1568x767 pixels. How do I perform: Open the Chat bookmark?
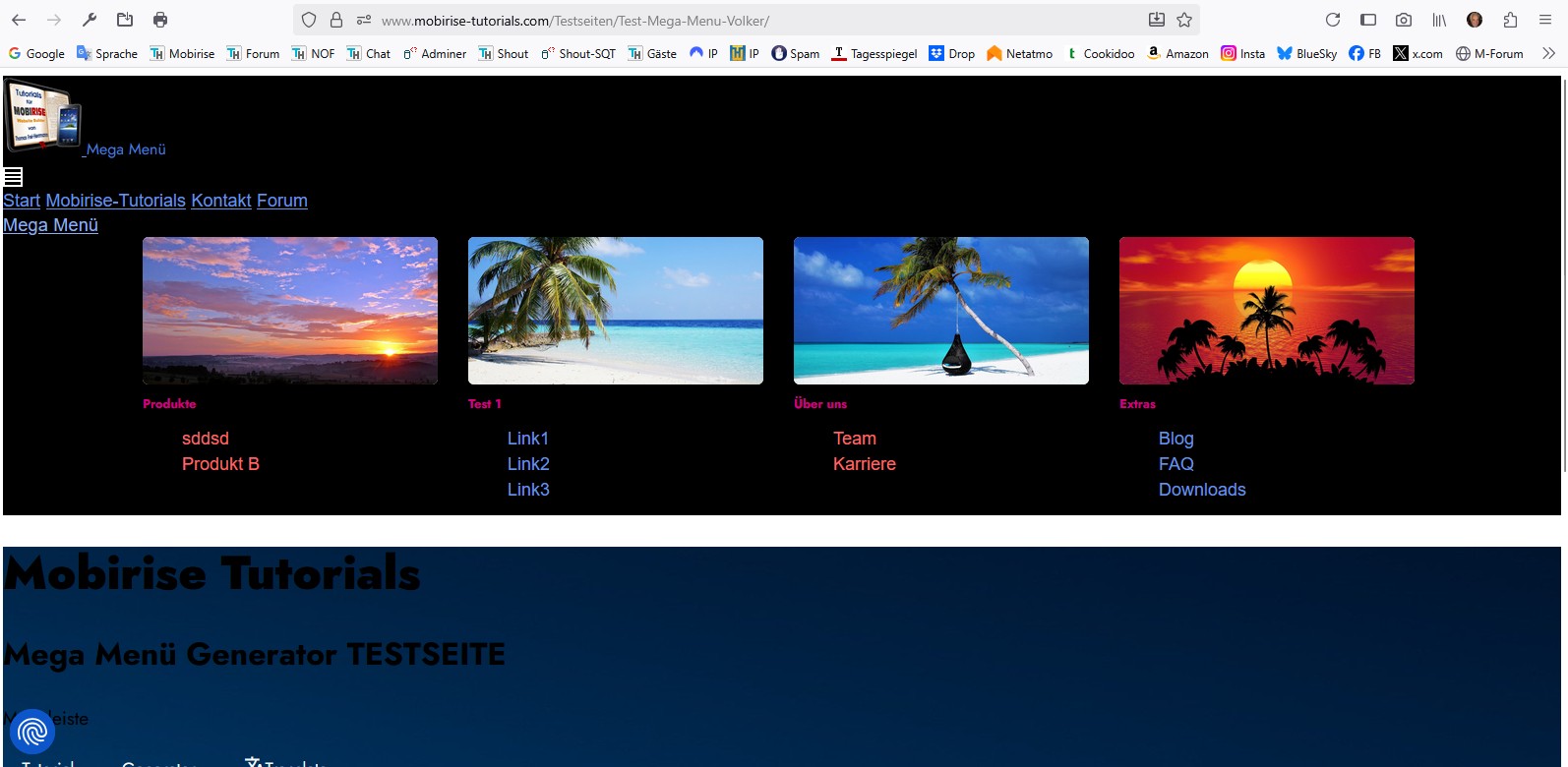point(368,54)
